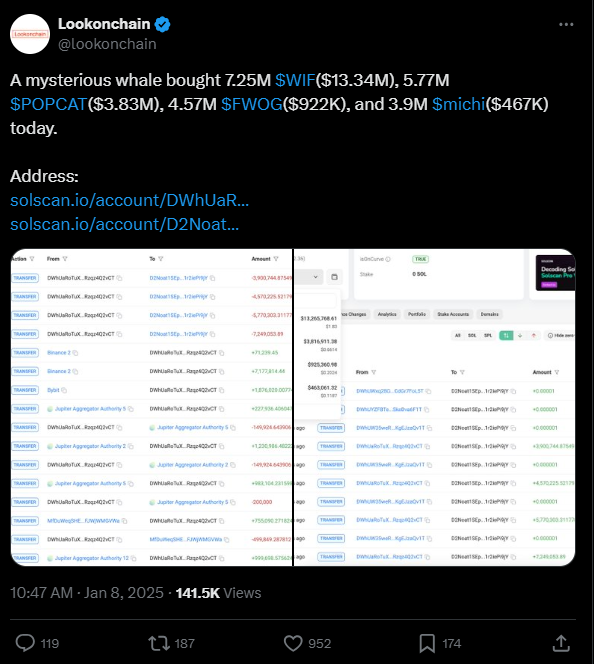
Task: Open the share upload icon
Action: [x=561, y=643]
